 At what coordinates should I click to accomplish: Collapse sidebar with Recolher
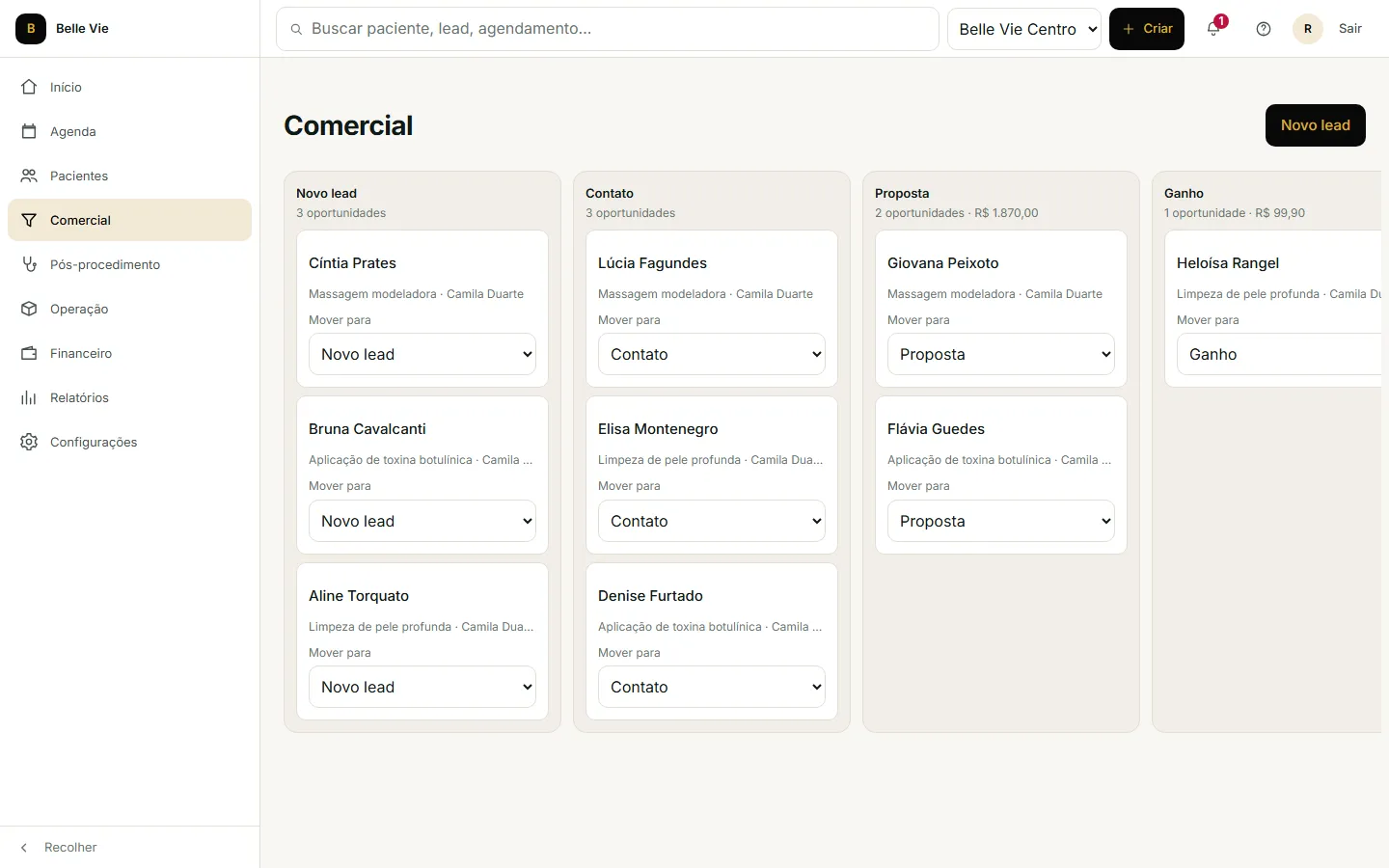pyautogui.click(x=129, y=848)
